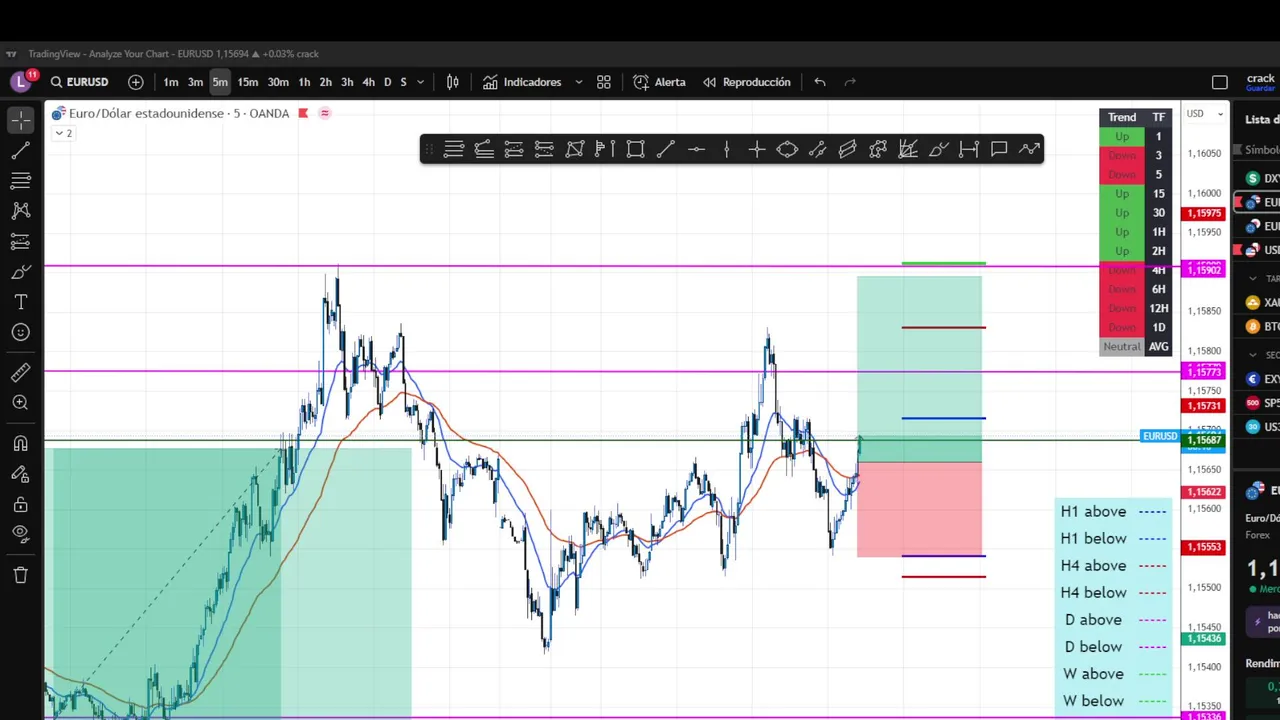Image resolution: width=1280 pixels, height=720 pixels.
Task: Pick the vertical line tool in favorites bar
Action: click(727, 149)
